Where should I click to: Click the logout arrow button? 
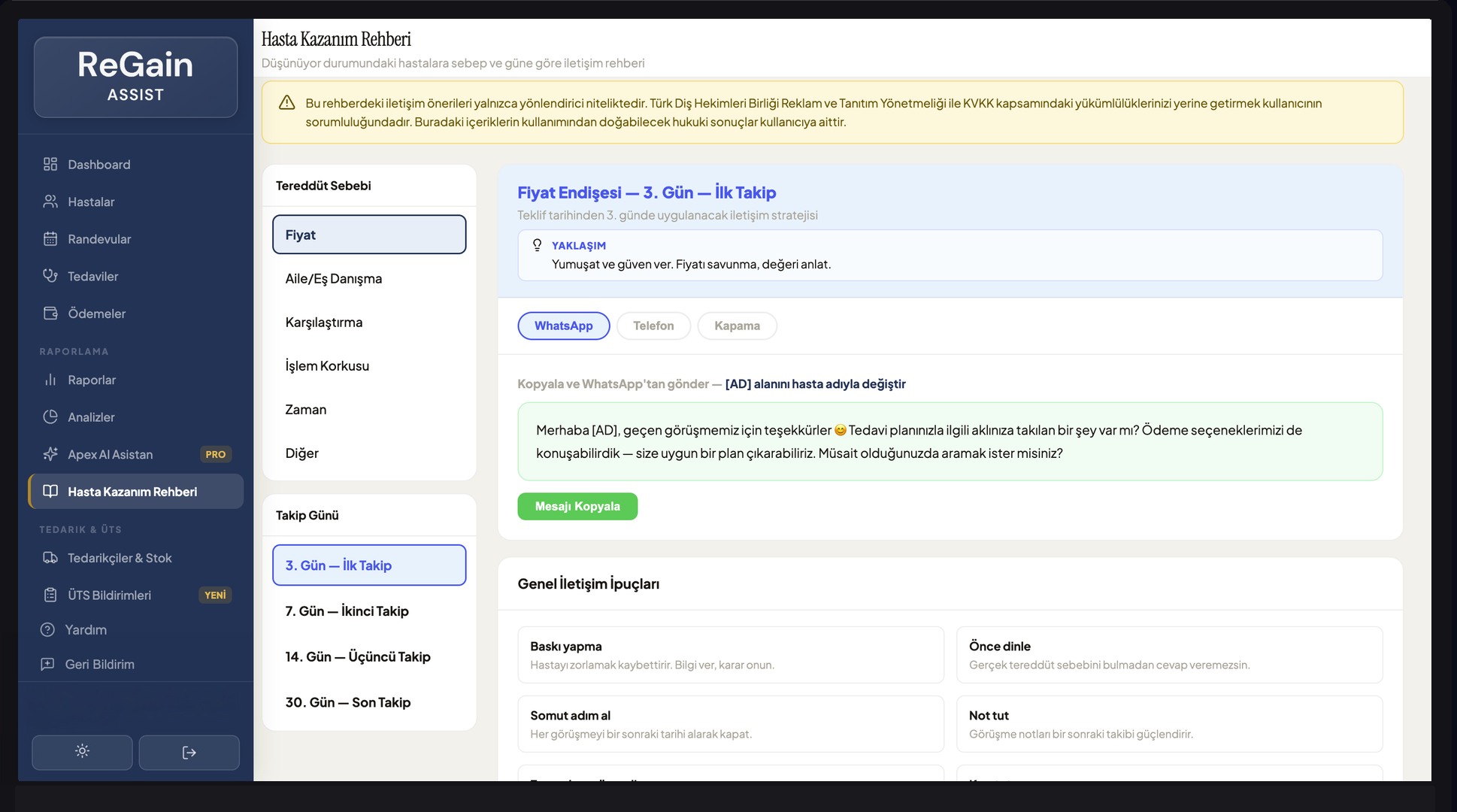tap(189, 752)
